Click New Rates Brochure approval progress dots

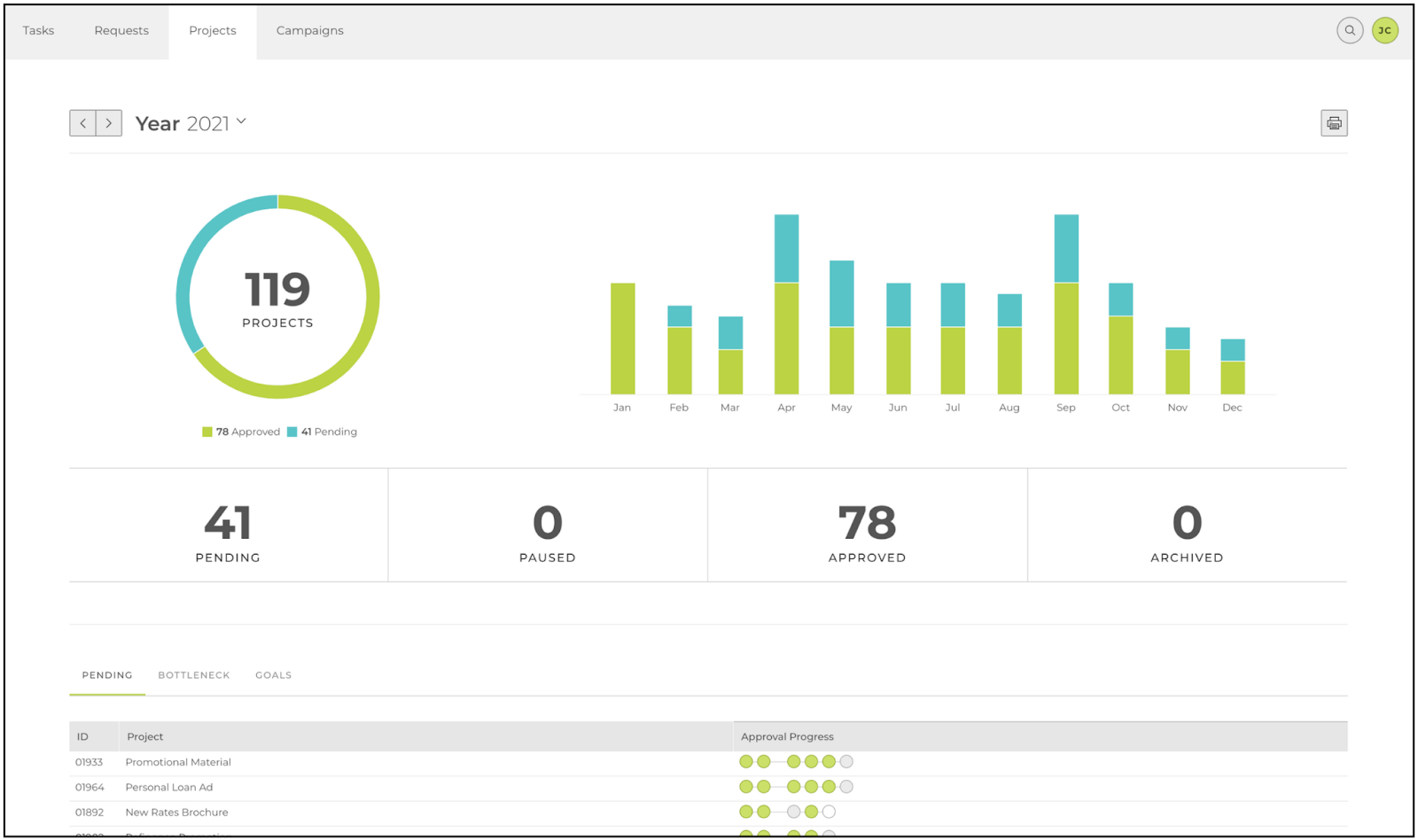tap(787, 812)
